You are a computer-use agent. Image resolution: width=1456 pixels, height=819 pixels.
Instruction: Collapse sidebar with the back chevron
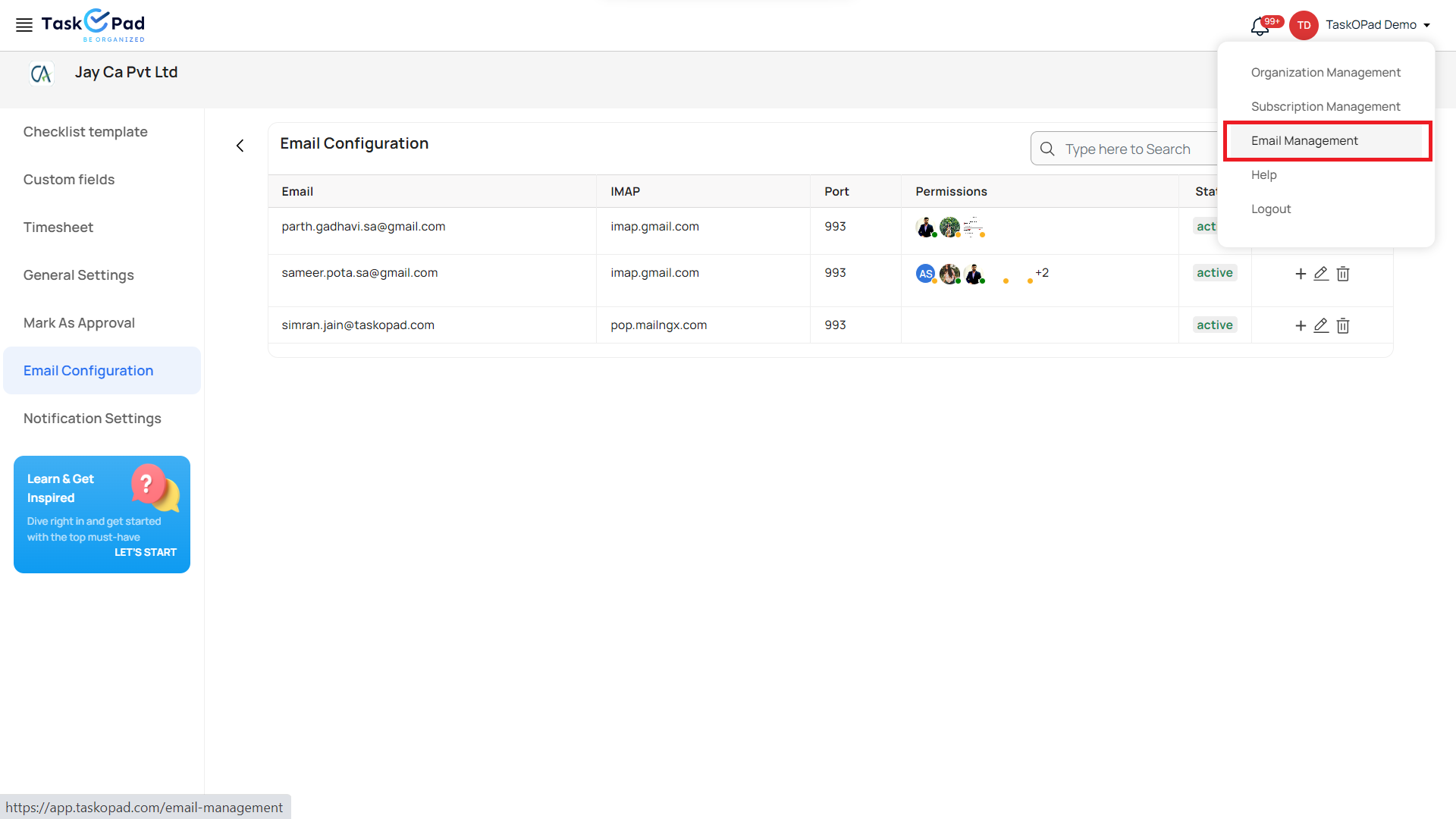pyautogui.click(x=240, y=146)
